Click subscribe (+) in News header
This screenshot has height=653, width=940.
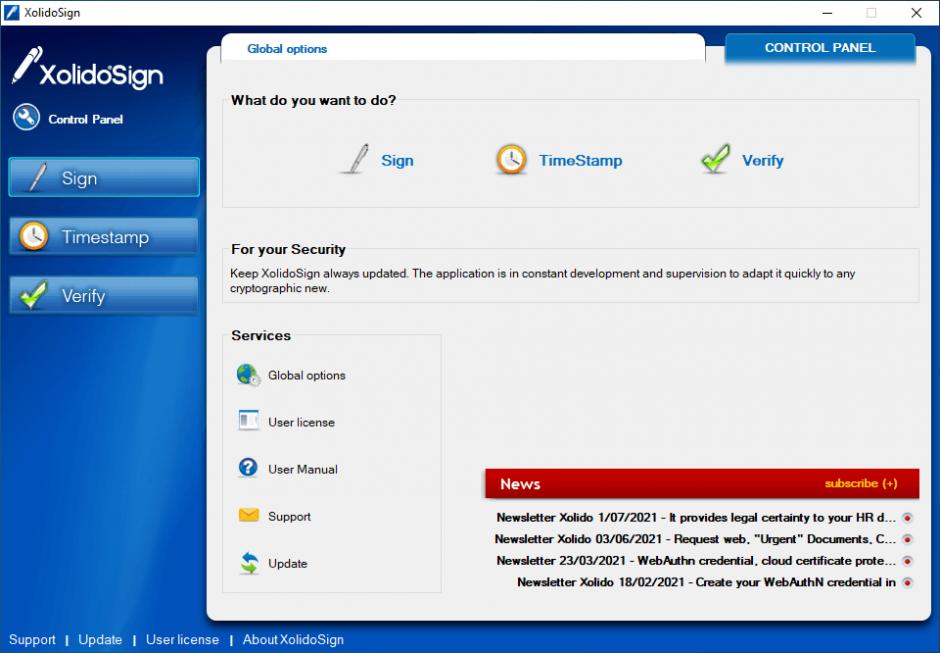861,483
